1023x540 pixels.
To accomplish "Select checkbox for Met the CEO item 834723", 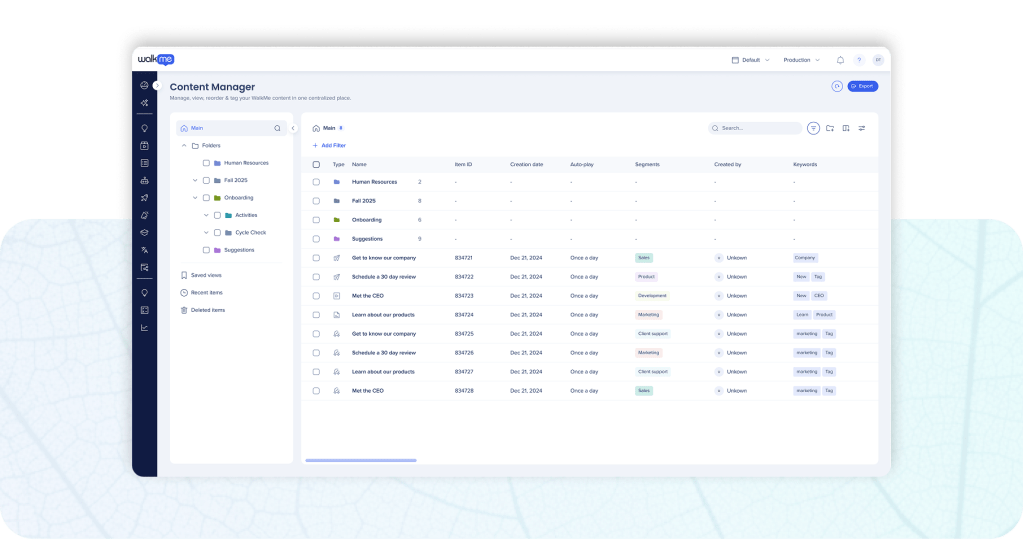I will pyautogui.click(x=316, y=296).
